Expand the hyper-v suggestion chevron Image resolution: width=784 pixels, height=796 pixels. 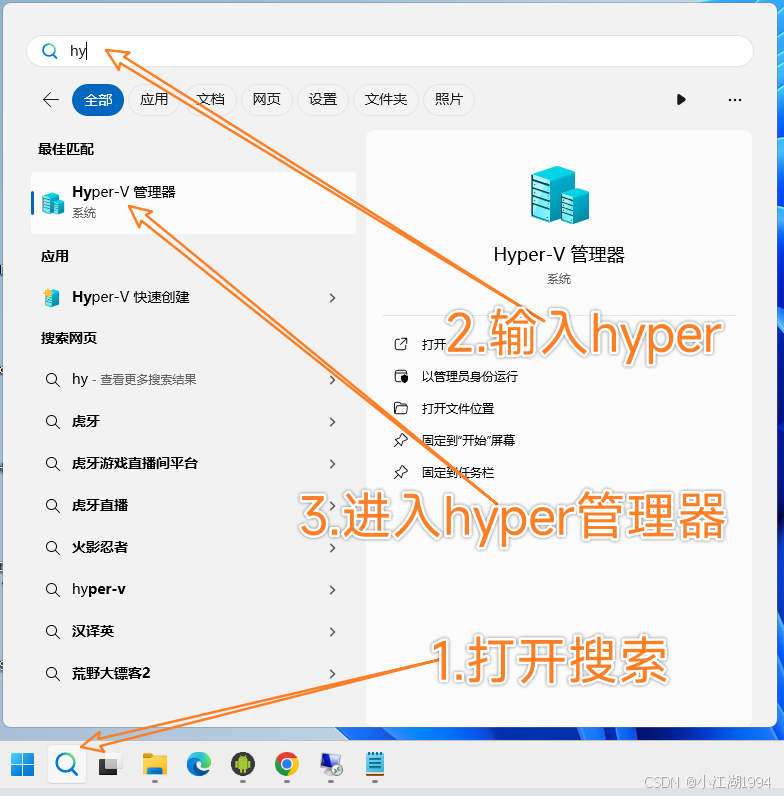click(x=333, y=590)
